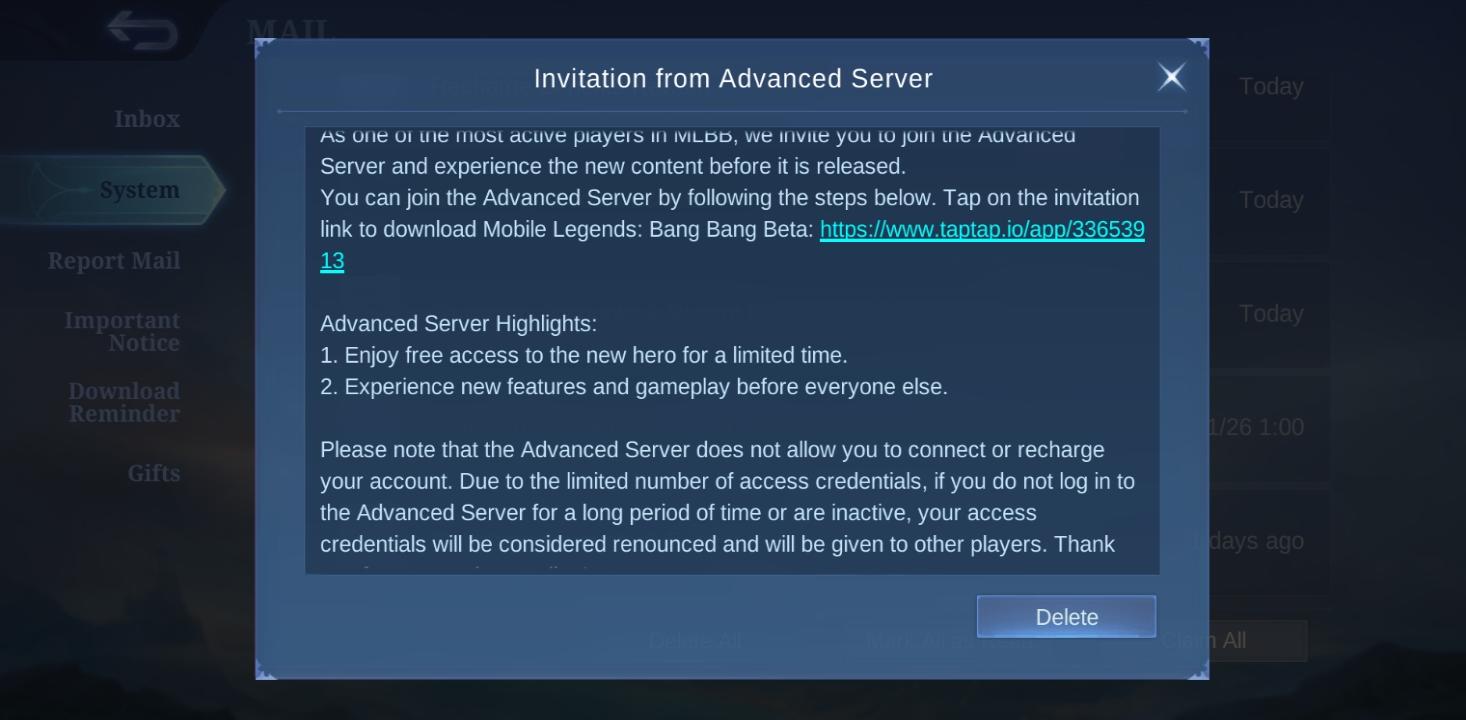The image size is (1466, 720).
Task: Click the dimmed Delete All button
Action: (x=695, y=641)
